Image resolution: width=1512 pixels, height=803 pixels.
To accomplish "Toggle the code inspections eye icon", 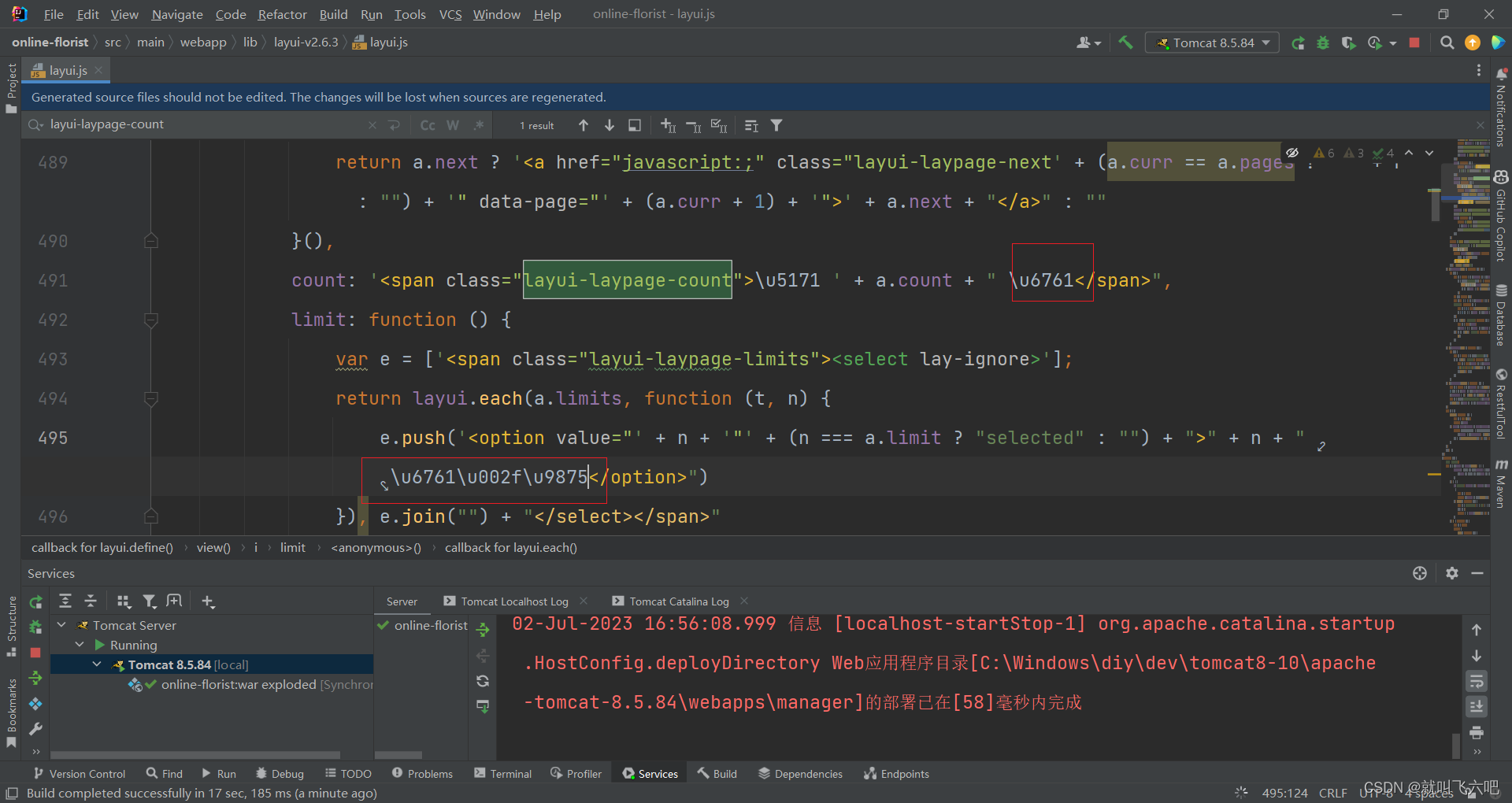I will pyautogui.click(x=1292, y=153).
